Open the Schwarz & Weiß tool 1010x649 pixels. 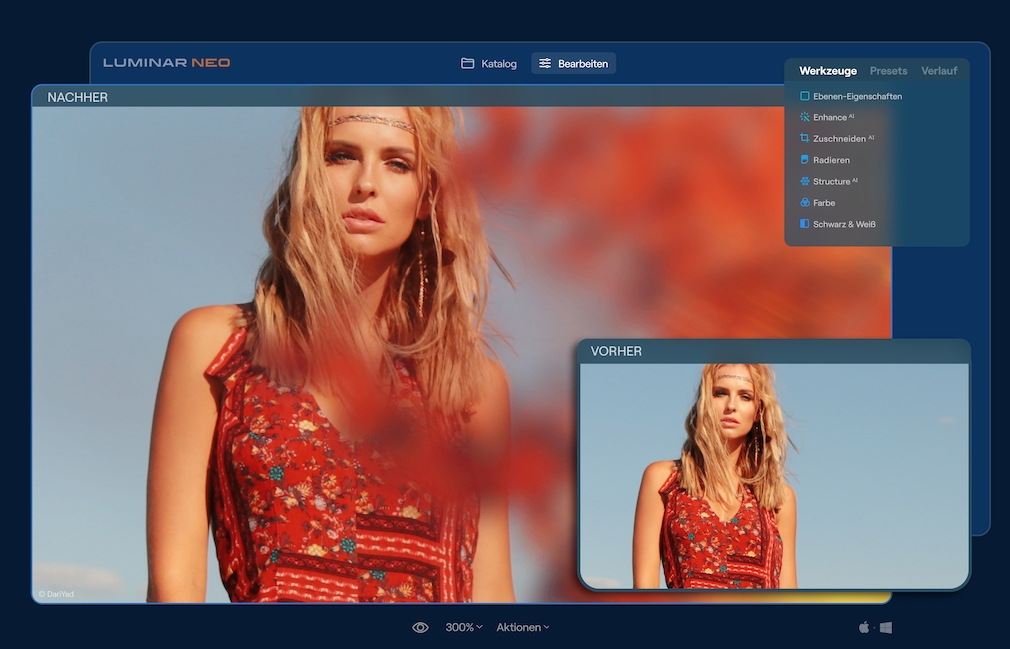click(842, 223)
